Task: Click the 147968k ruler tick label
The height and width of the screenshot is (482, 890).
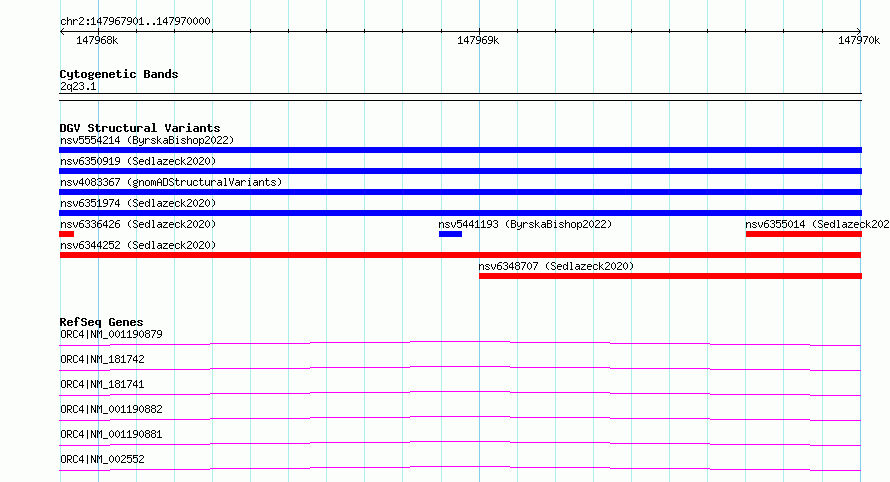Action: point(97,40)
